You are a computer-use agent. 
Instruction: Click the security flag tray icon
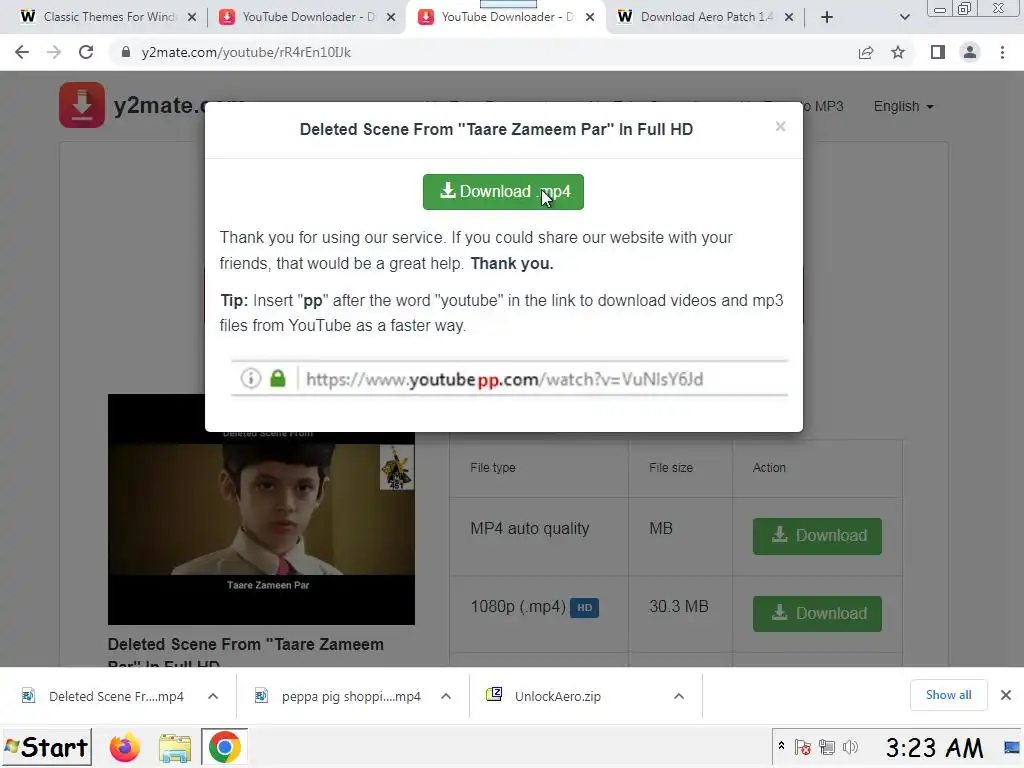coord(803,747)
